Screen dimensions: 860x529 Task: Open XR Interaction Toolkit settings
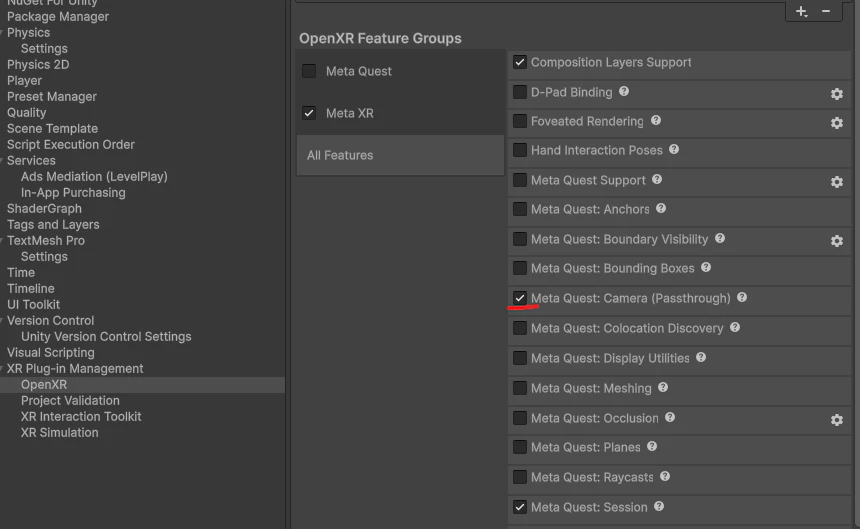81,417
